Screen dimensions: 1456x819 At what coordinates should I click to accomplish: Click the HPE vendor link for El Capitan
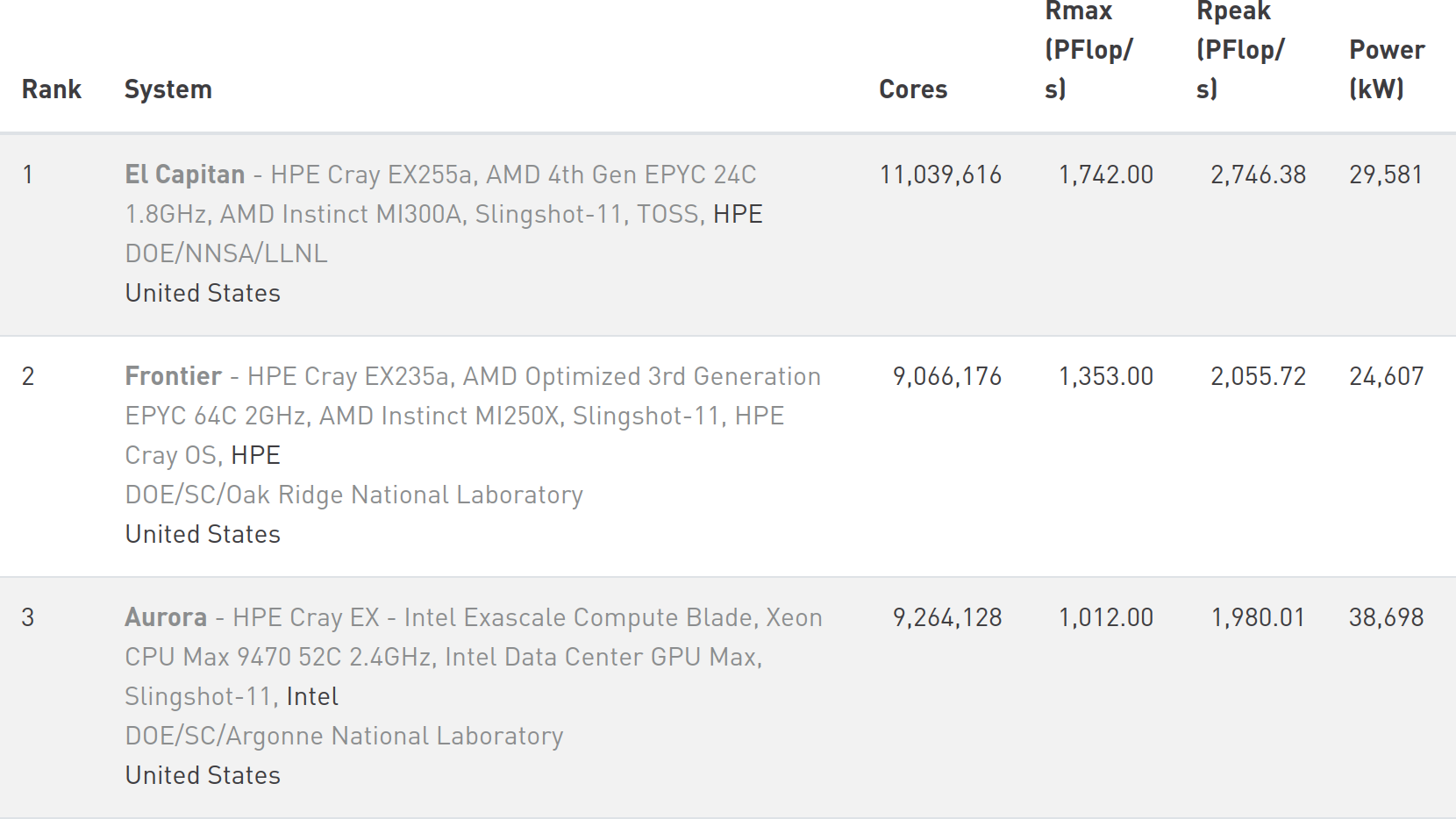pyautogui.click(x=738, y=214)
